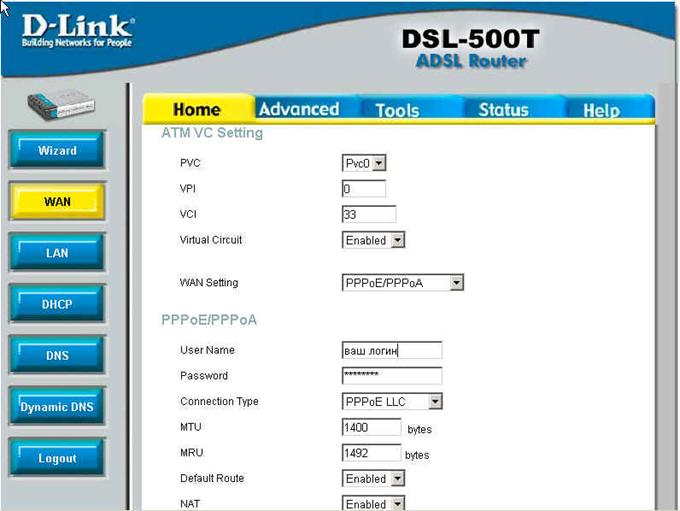
Task: Log out using the Logout button
Action: 57,458
